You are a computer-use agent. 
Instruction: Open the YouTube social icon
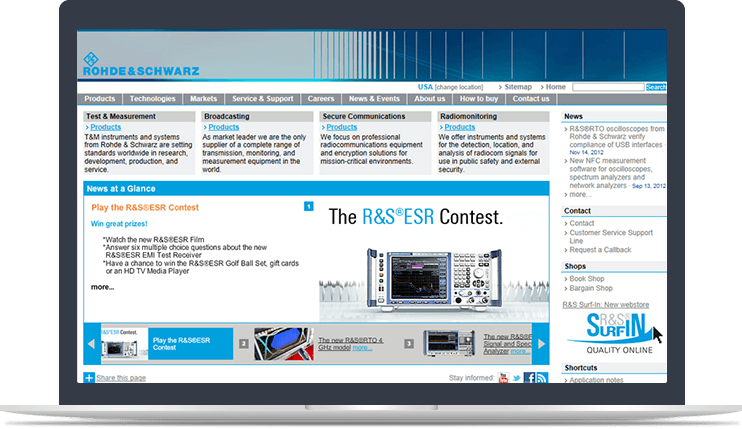[504, 378]
